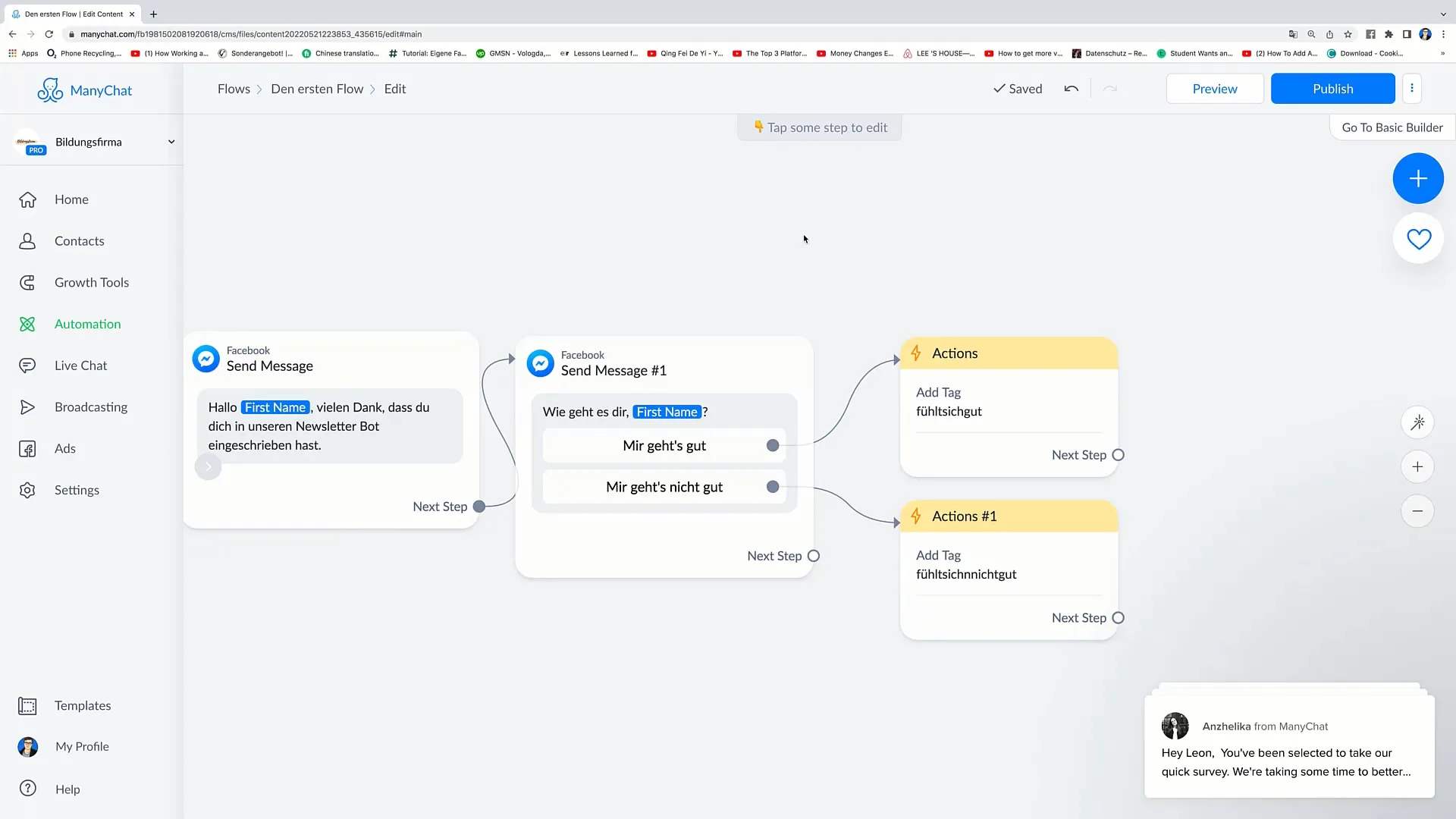
Task: Undo the last flow change
Action: click(1071, 89)
